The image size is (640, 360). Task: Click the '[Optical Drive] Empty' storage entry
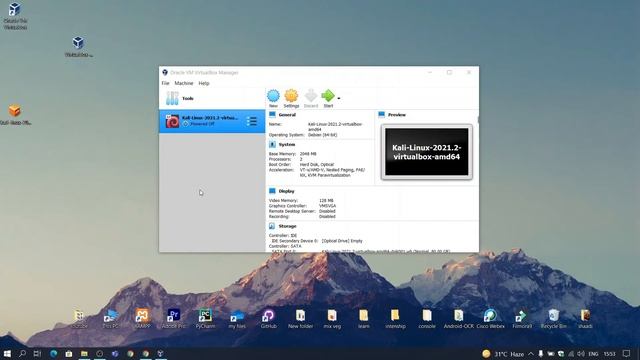tap(342, 241)
